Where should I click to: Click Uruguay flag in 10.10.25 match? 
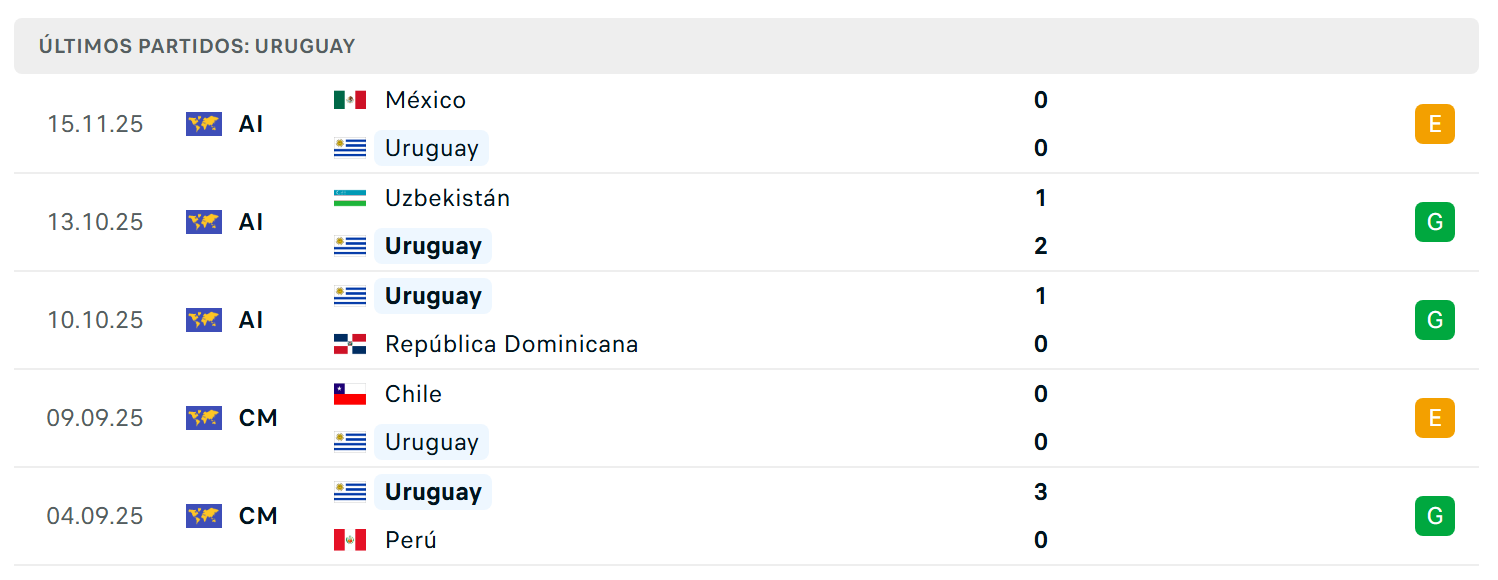(350, 296)
